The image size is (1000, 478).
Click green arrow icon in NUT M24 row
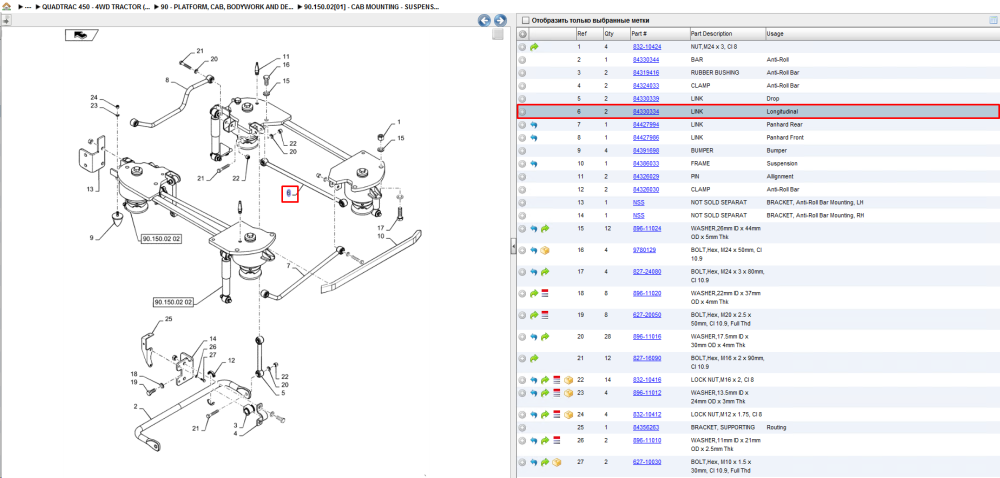point(534,47)
